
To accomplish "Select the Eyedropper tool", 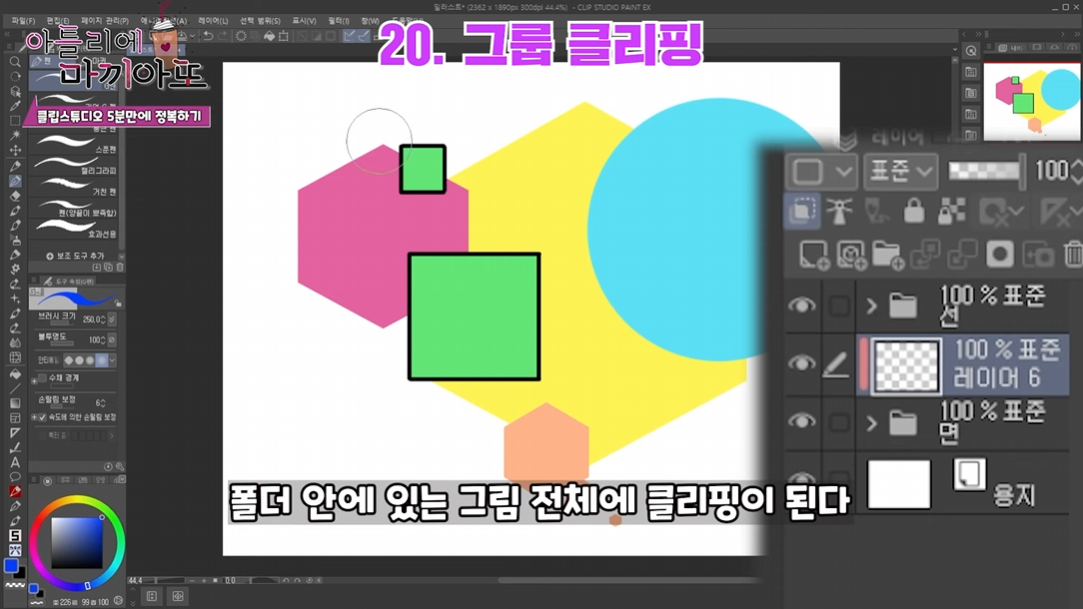I will click(x=15, y=106).
